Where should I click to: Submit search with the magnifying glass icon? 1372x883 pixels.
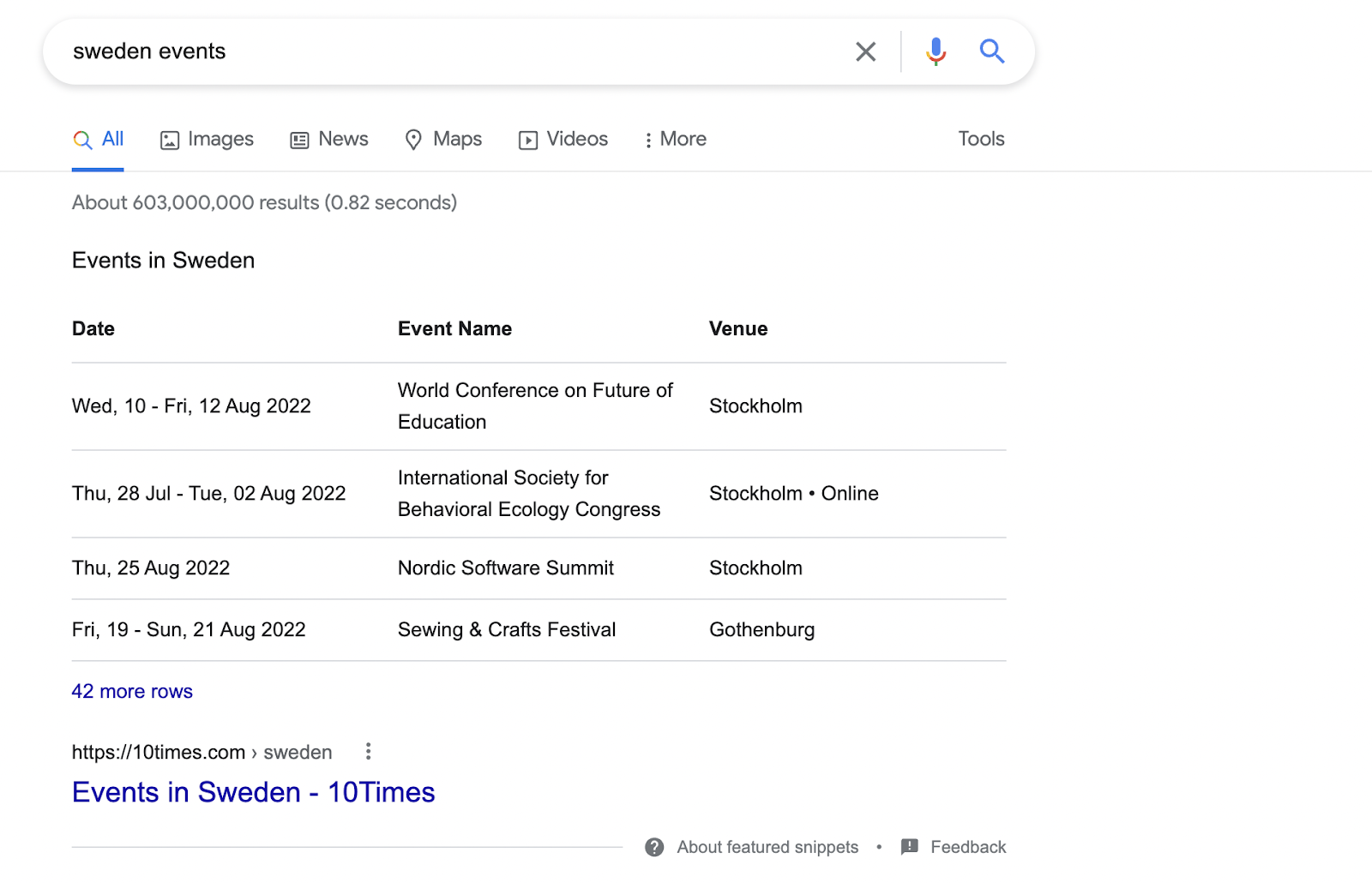coord(991,52)
